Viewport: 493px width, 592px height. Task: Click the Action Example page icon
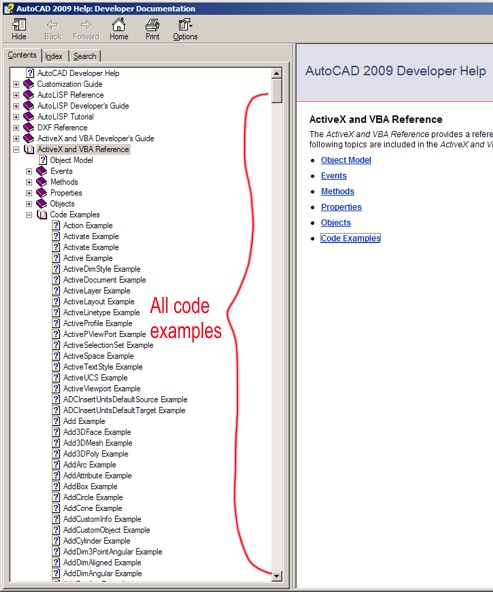[x=56, y=225]
